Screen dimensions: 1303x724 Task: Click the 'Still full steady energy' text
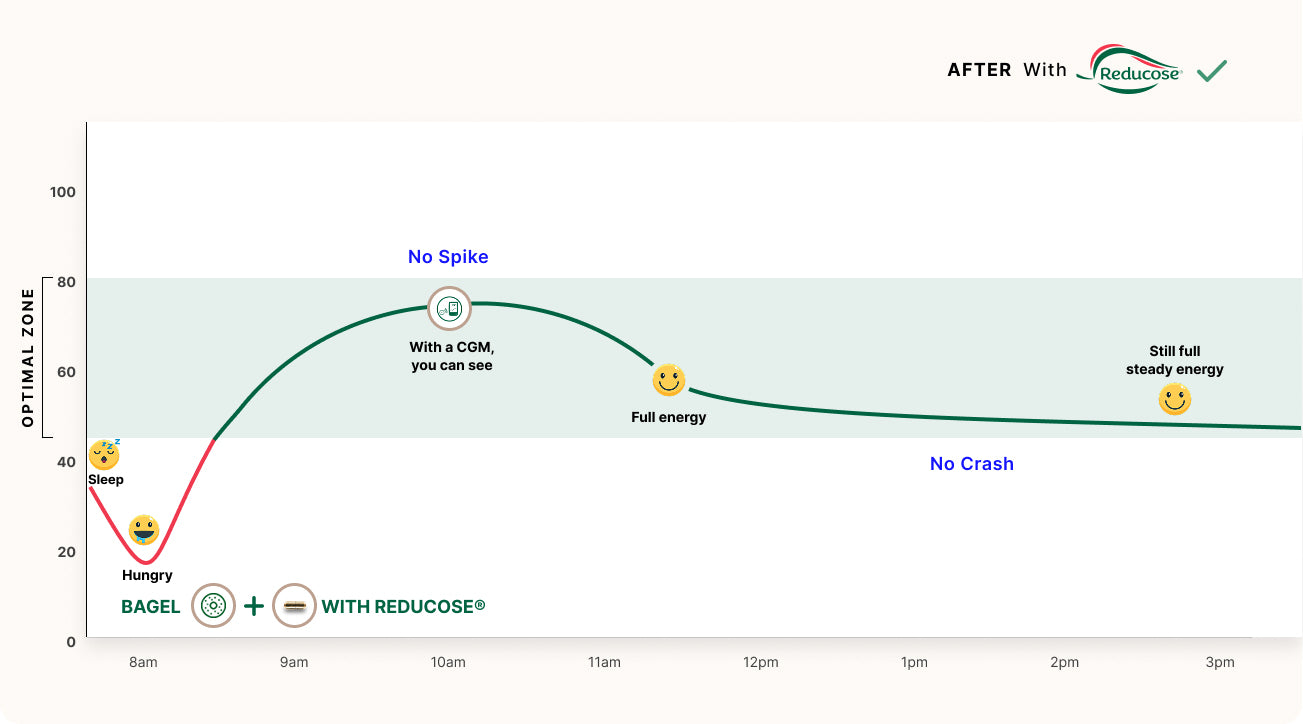coord(1175,360)
